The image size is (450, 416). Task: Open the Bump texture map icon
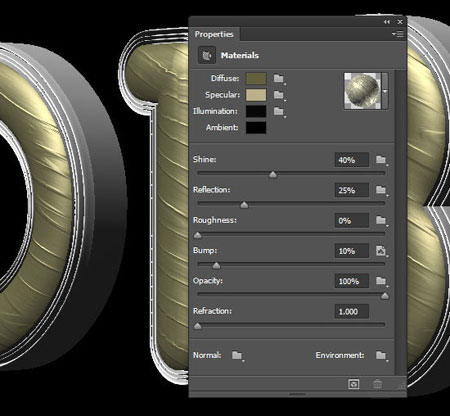[x=381, y=251]
